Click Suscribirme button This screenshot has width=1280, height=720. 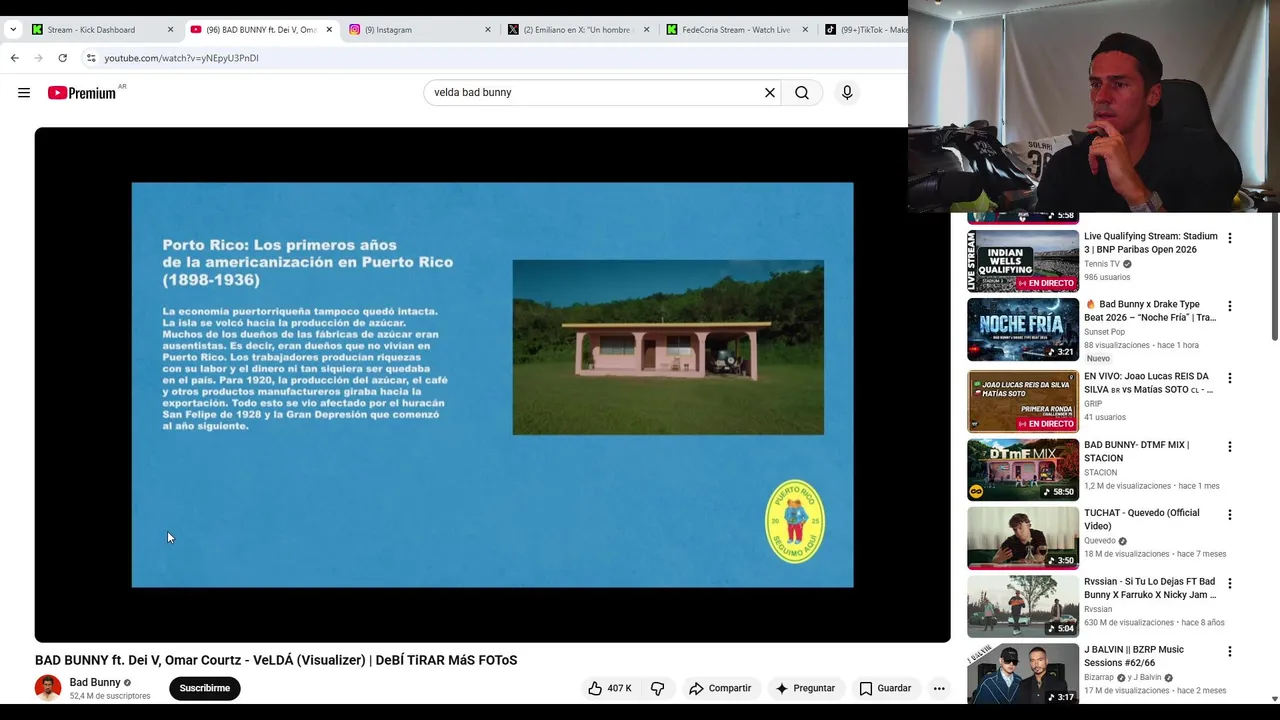(205, 688)
